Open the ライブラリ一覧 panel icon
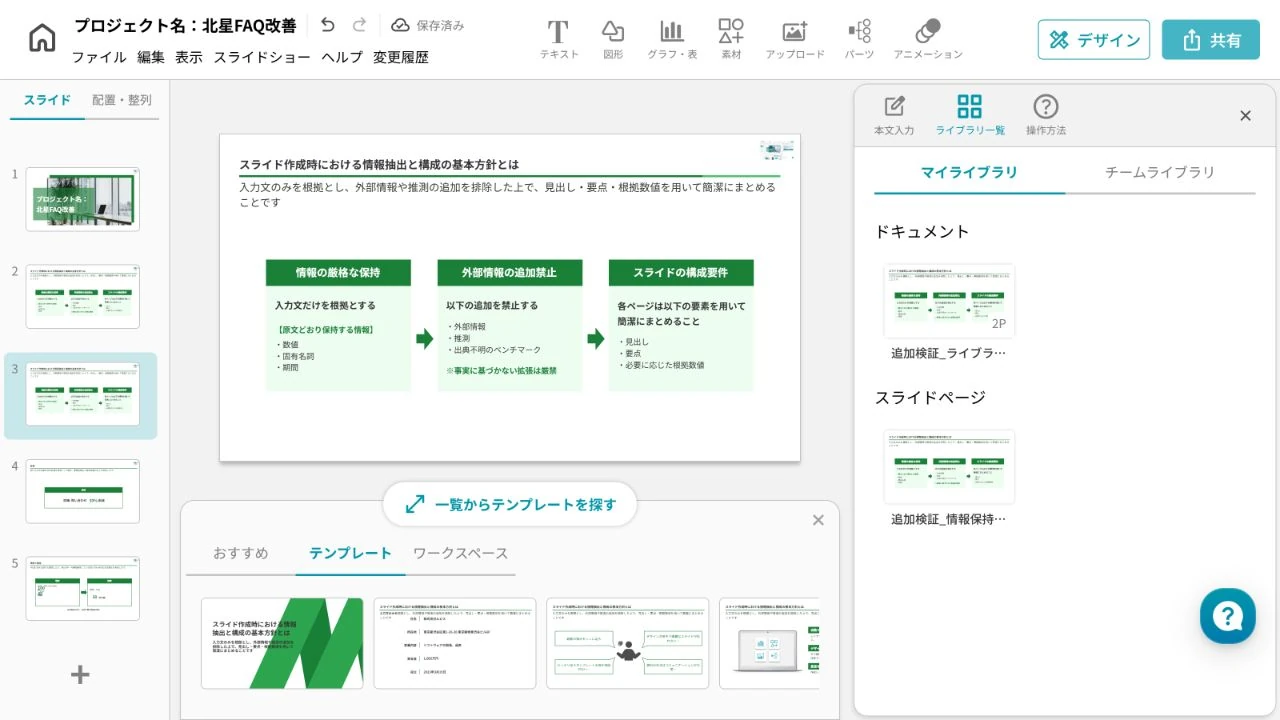Image resolution: width=1280 pixels, height=720 pixels. click(970, 116)
